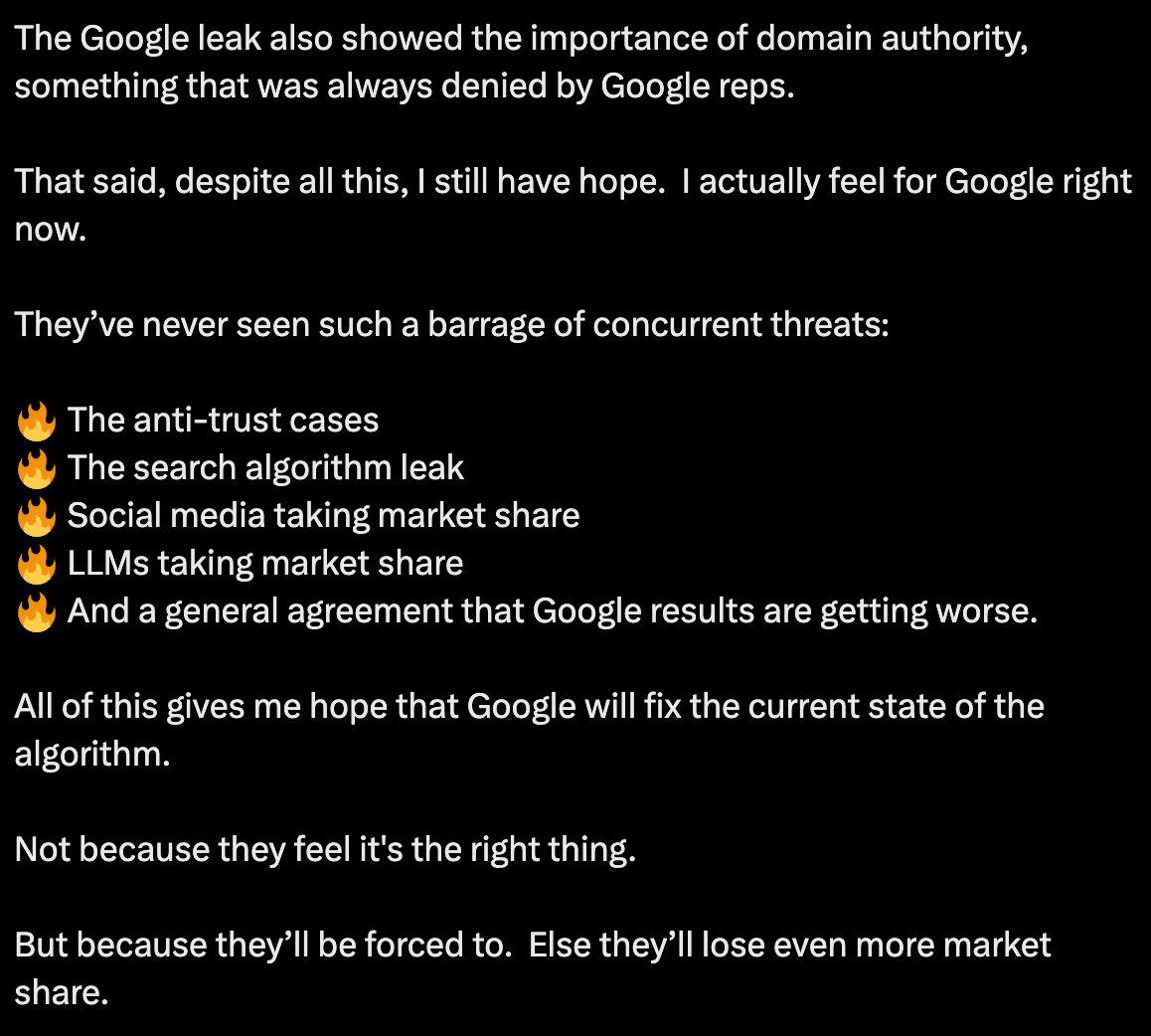Viewport: 1151px width, 1036px height.
Task: Click 'LLMs taking market share' line
Action: click(x=265, y=564)
